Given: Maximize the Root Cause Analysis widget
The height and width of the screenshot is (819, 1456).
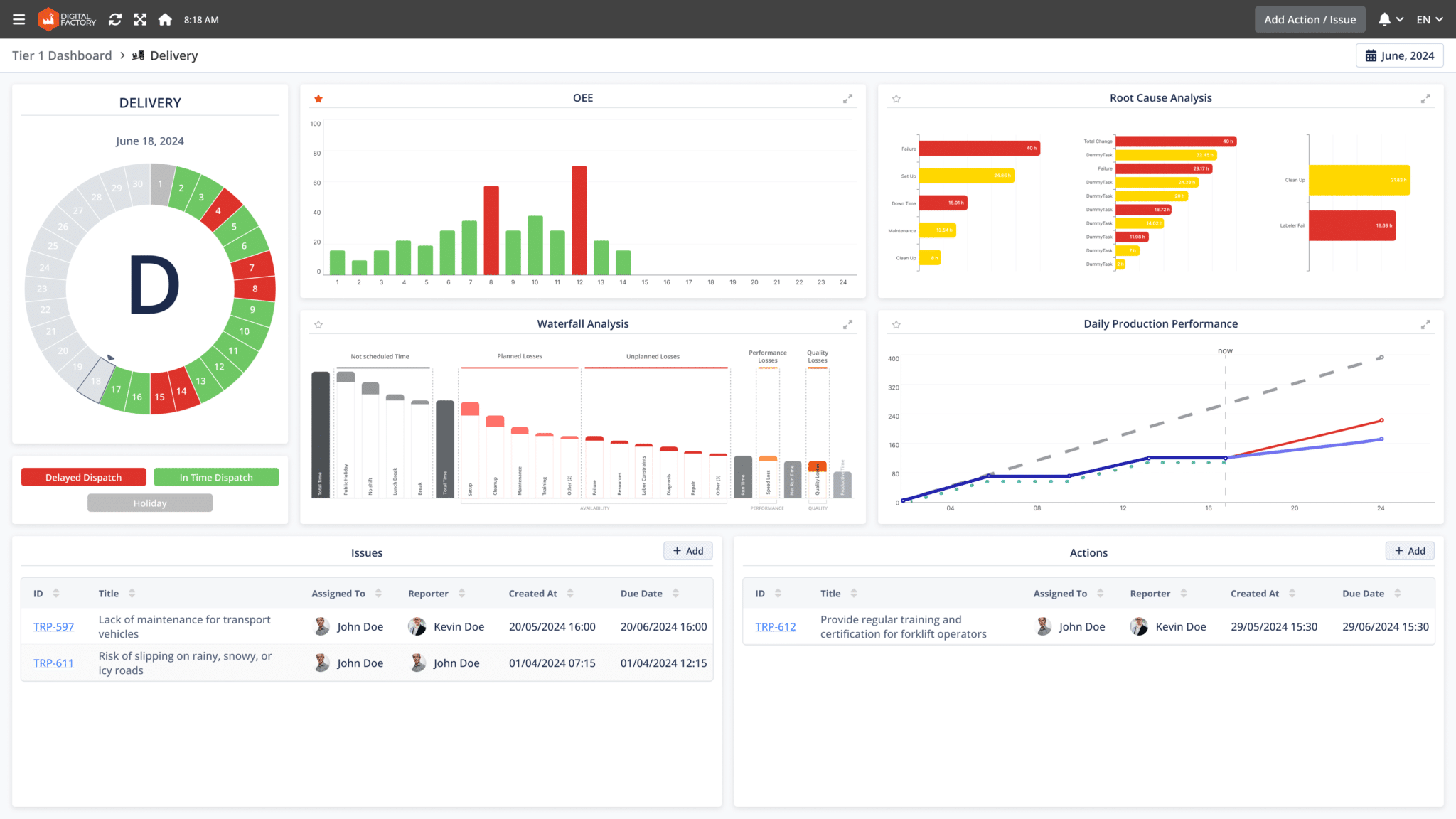Looking at the screenshot, I should [1425, 99].
